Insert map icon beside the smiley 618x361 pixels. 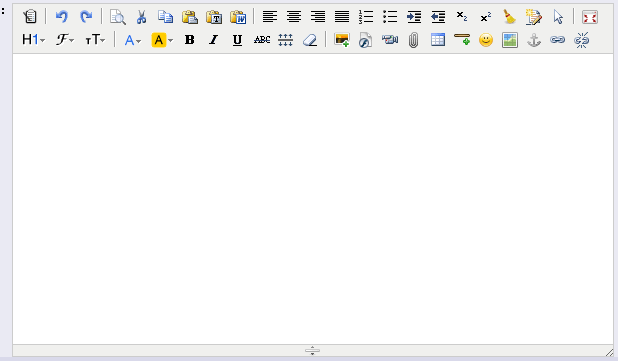(510, 40)
